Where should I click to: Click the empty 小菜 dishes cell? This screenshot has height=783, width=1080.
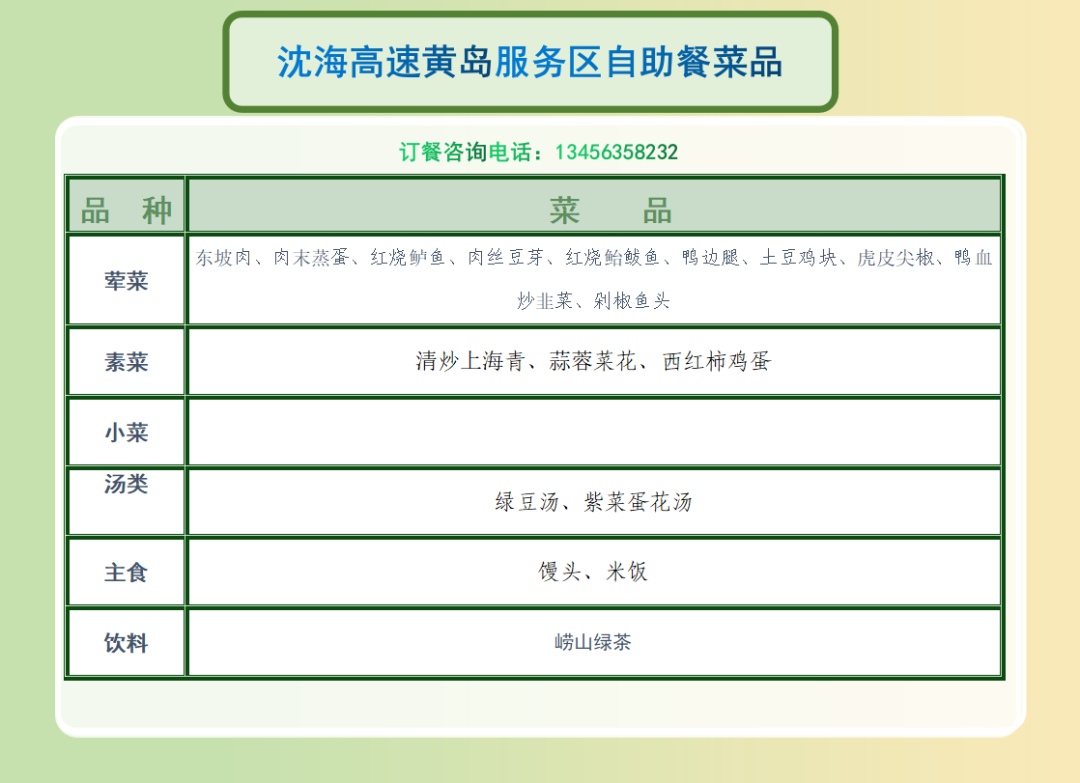(594, 432)
